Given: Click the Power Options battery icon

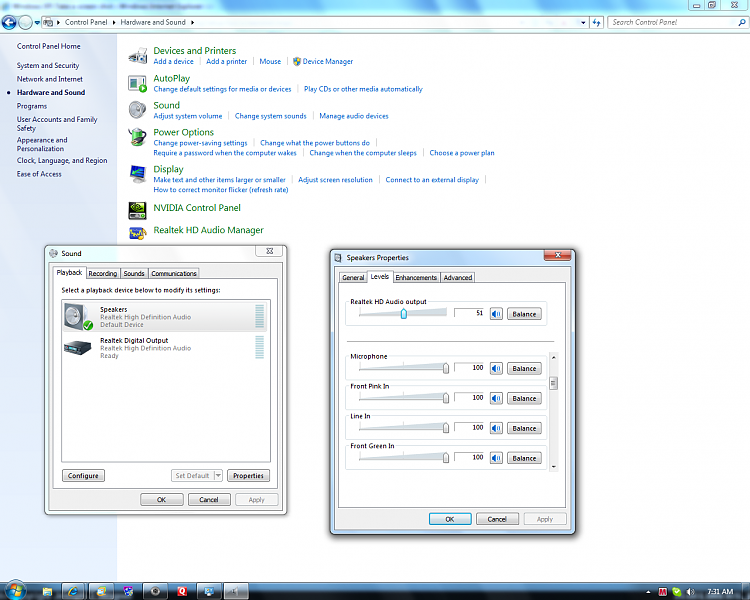Looking at the screenshot, I should click(x=138, y=137).
